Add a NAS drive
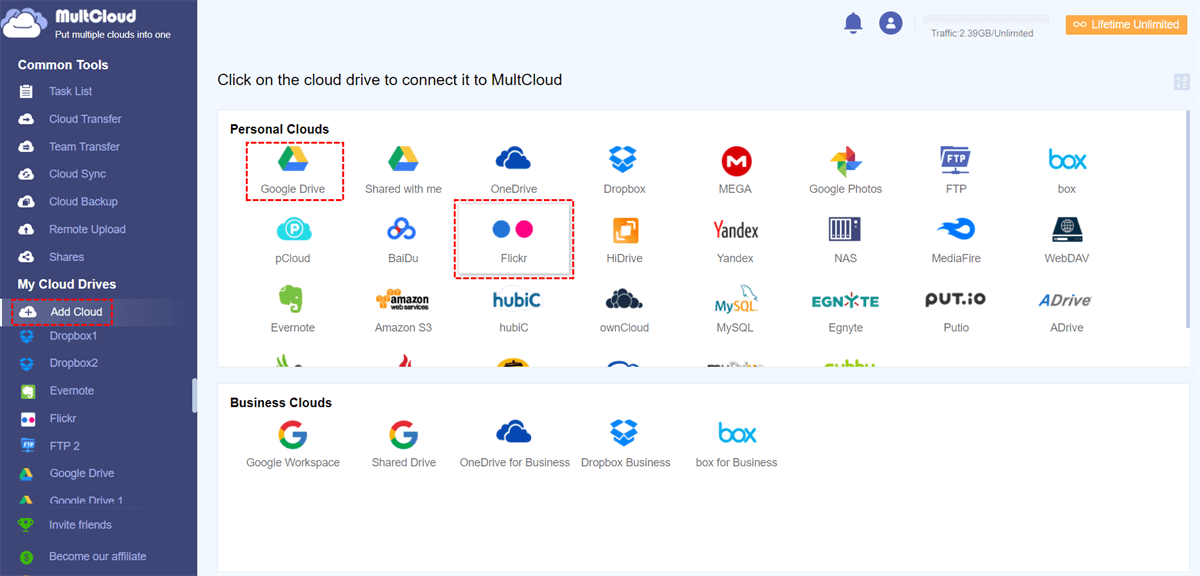 coord(845,239)
